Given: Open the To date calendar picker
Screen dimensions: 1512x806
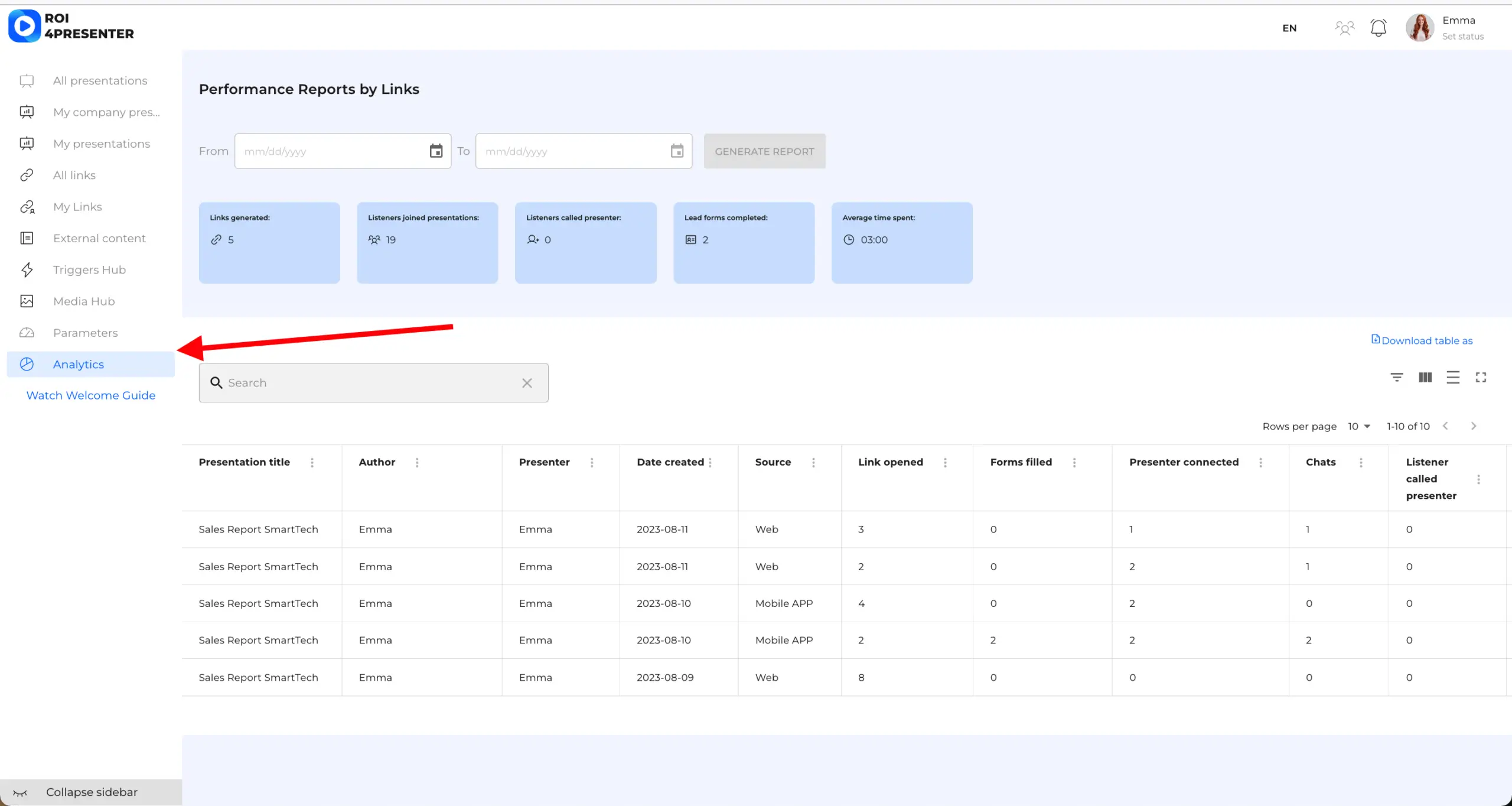Looking at the screenshot, I should [677, 151].
